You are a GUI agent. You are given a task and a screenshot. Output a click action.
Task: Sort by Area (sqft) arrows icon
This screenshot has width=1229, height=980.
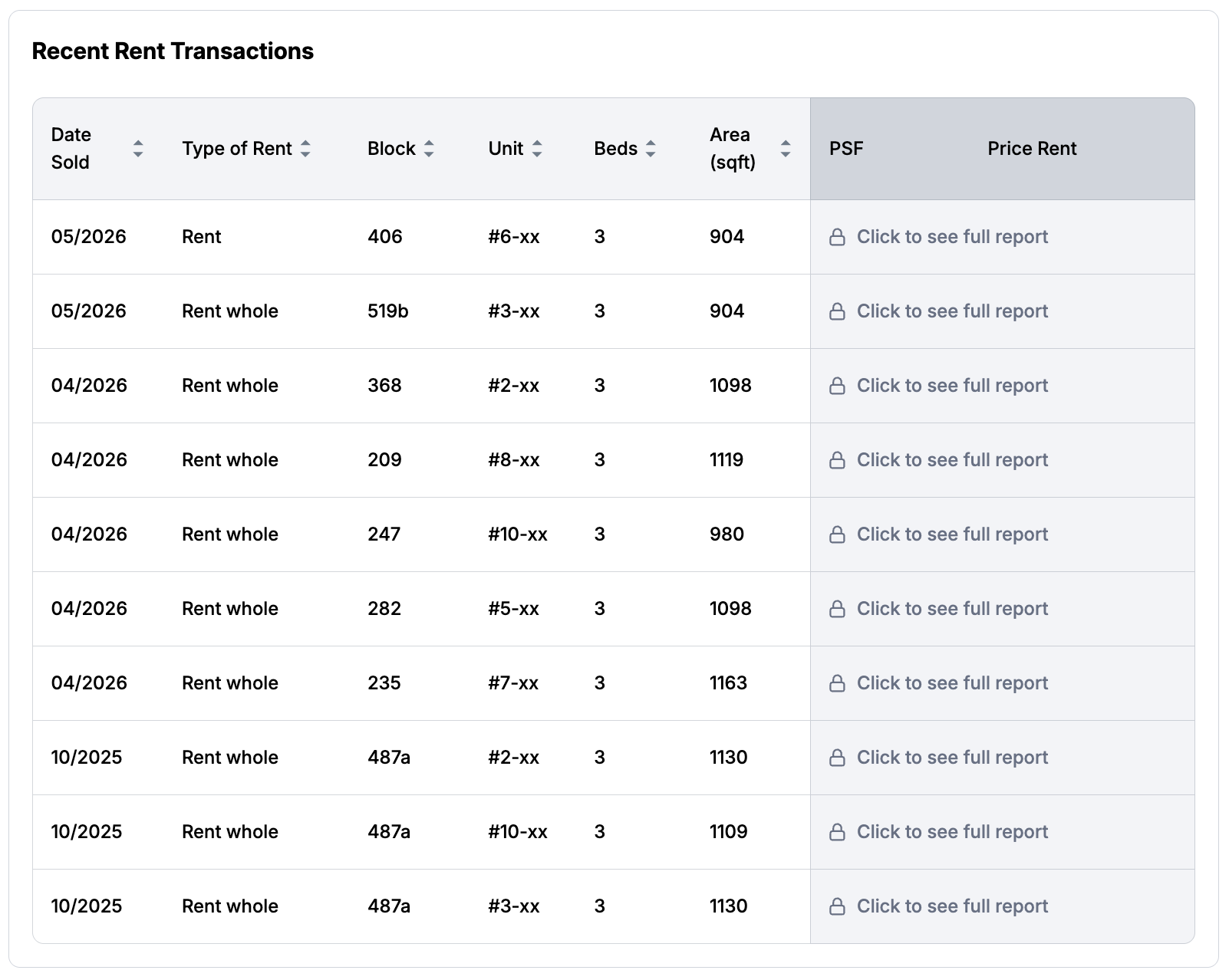(x=786, y=149)
